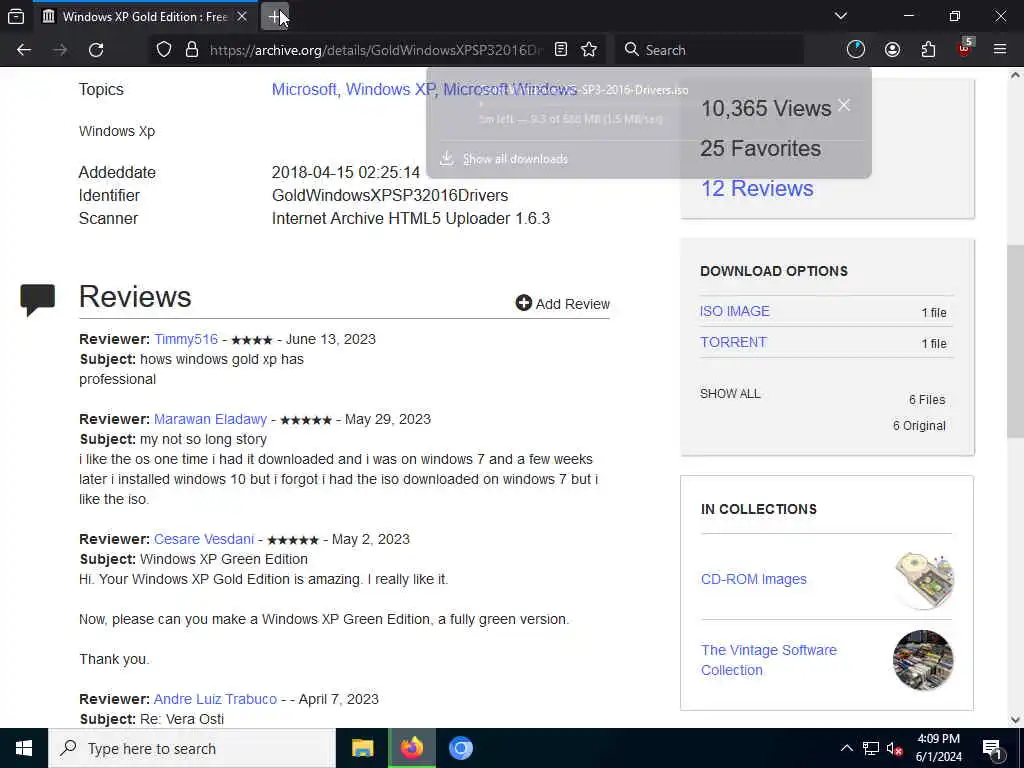
Task: Click the Add Review button
Action: pyautogui.click(x=562, y=304)
